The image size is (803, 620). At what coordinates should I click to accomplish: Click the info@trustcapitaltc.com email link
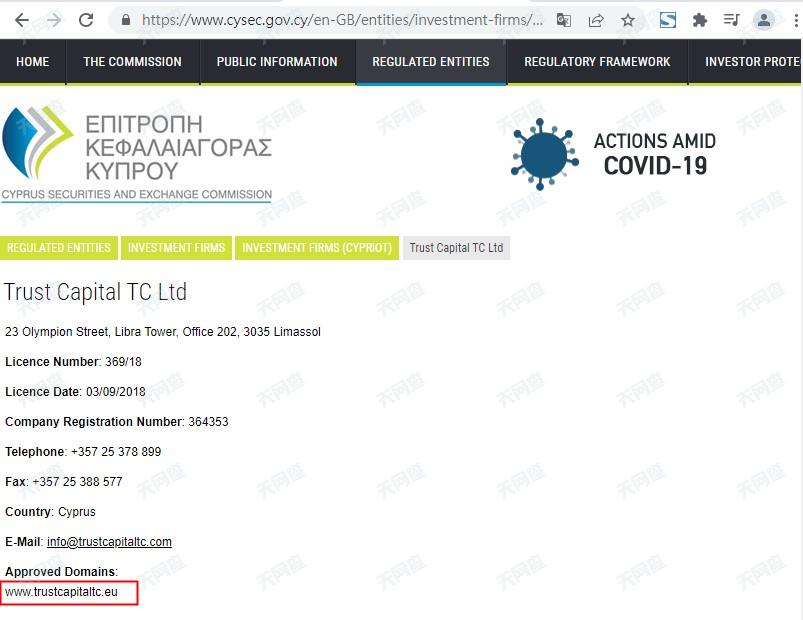point(109,542)
